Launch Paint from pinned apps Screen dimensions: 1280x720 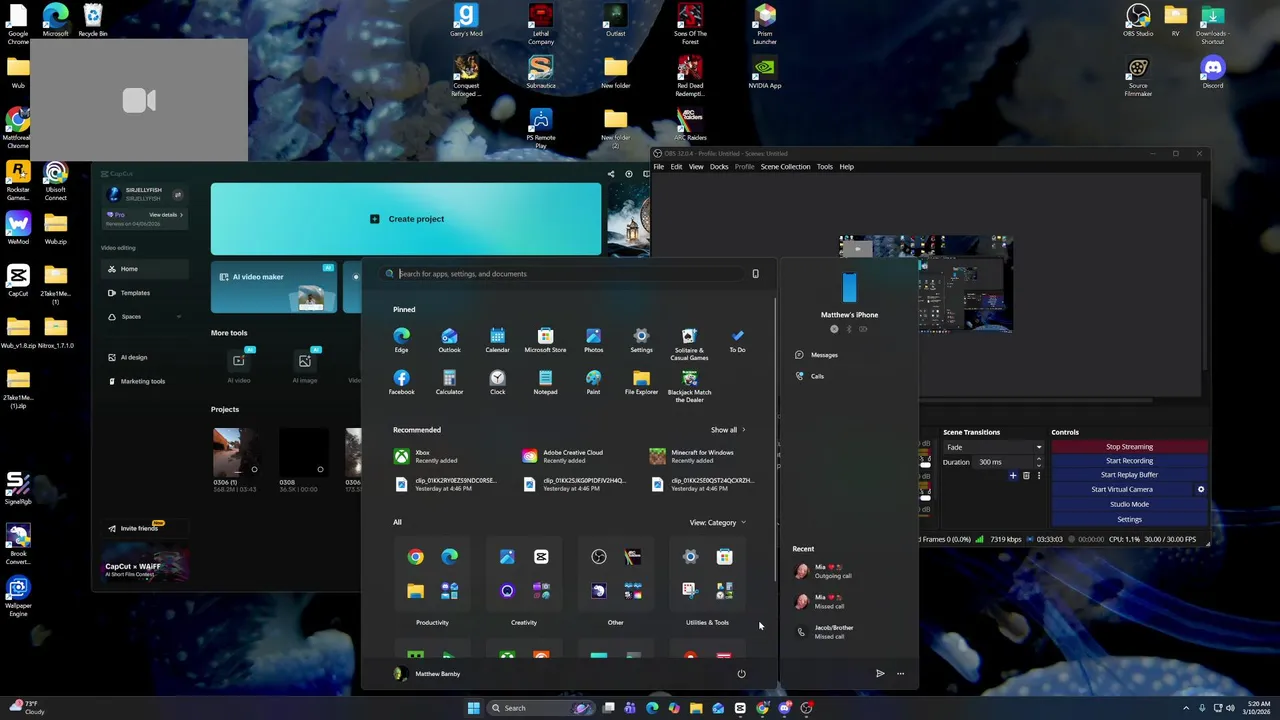tap(593, 382)
